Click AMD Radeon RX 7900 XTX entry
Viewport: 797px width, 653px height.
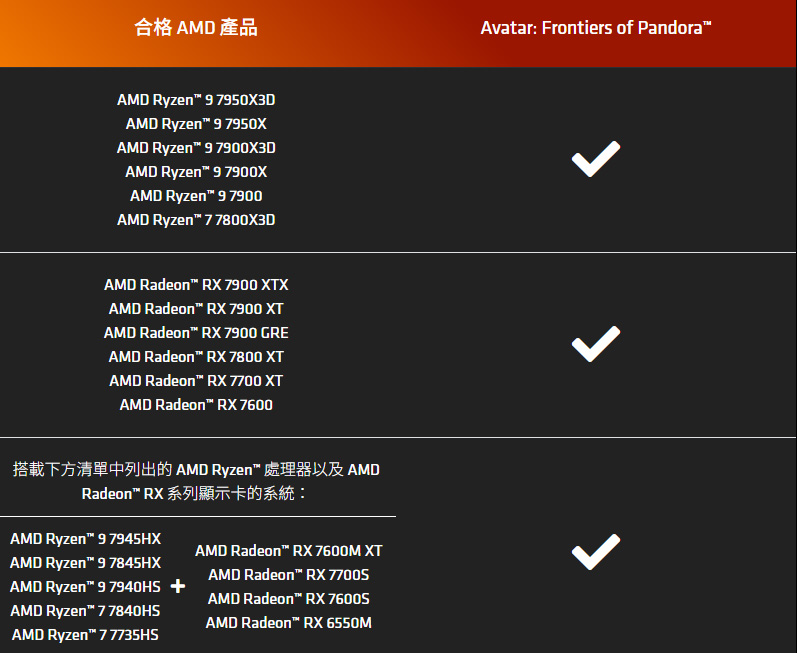tap(196, 285)
